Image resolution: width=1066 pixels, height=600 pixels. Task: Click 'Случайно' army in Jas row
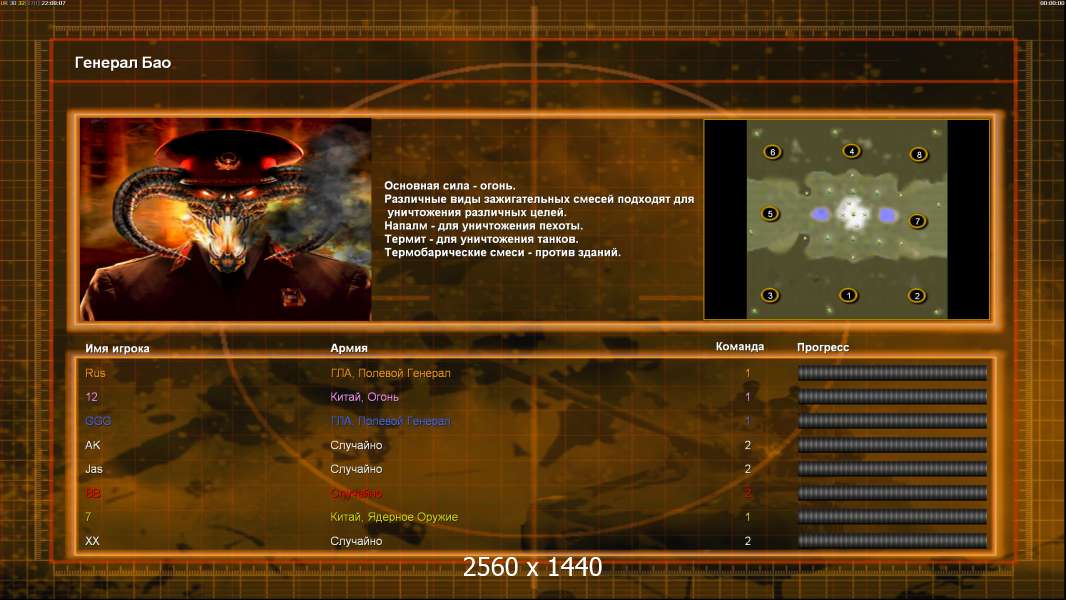pyautogui.click(x=356, y=469)
